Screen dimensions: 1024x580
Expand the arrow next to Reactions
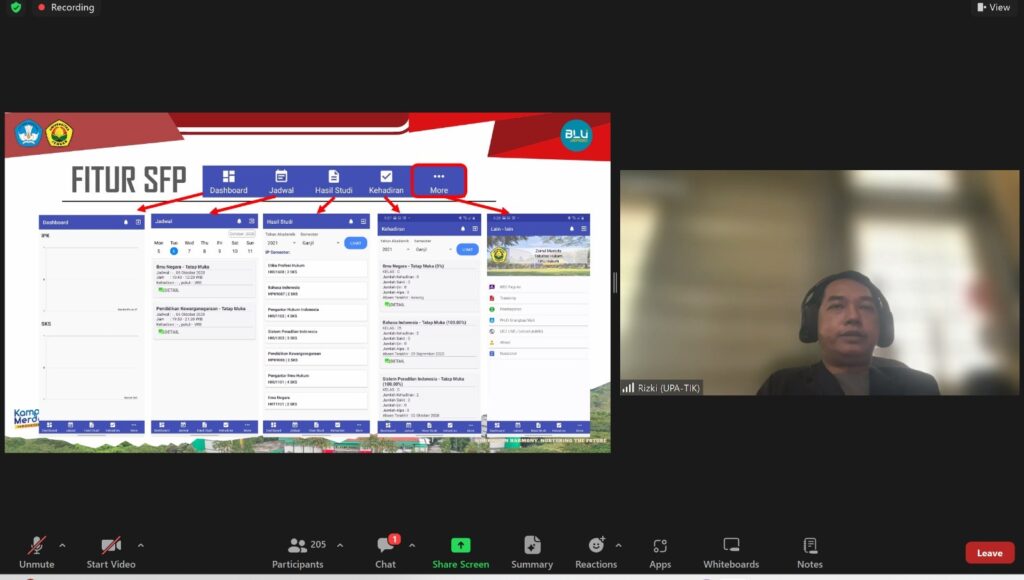tap(618, 545)
